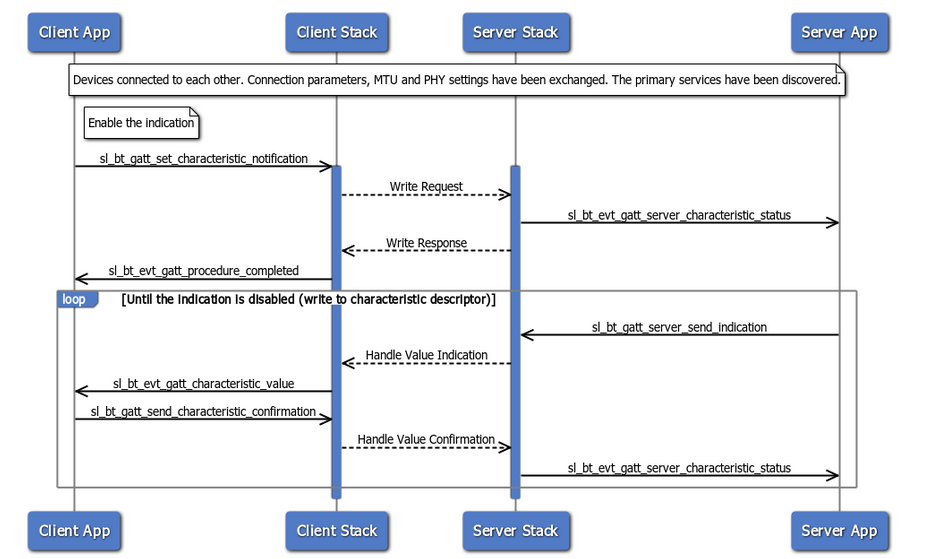This screenshot has width=931, height=559.
Task: Click the 'Write Response' message label
Action: [x=426, y=242]
